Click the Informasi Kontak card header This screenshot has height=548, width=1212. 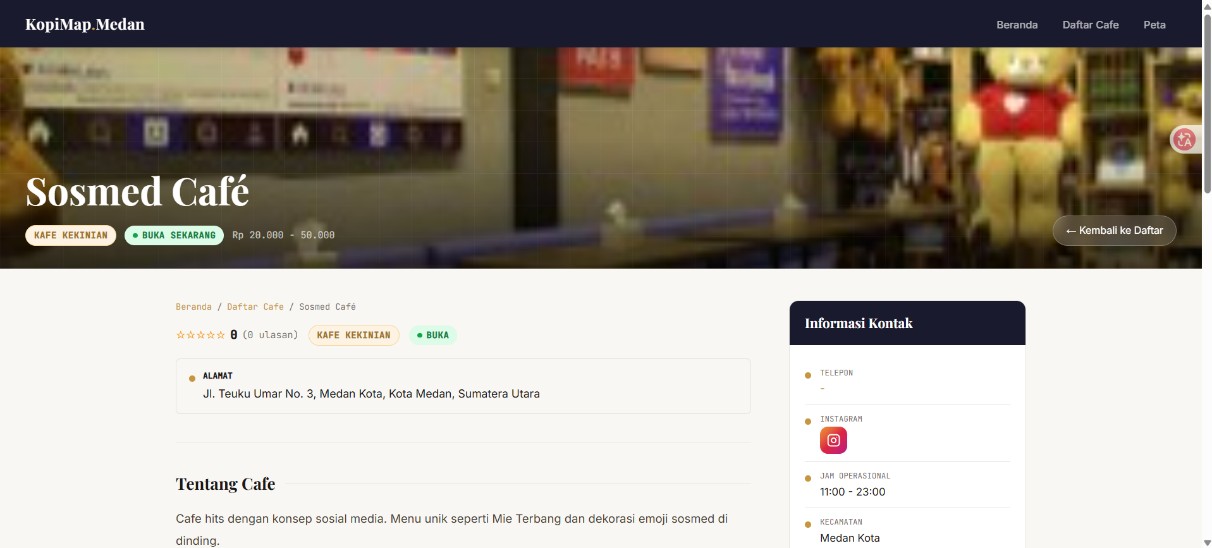(907, 323)
